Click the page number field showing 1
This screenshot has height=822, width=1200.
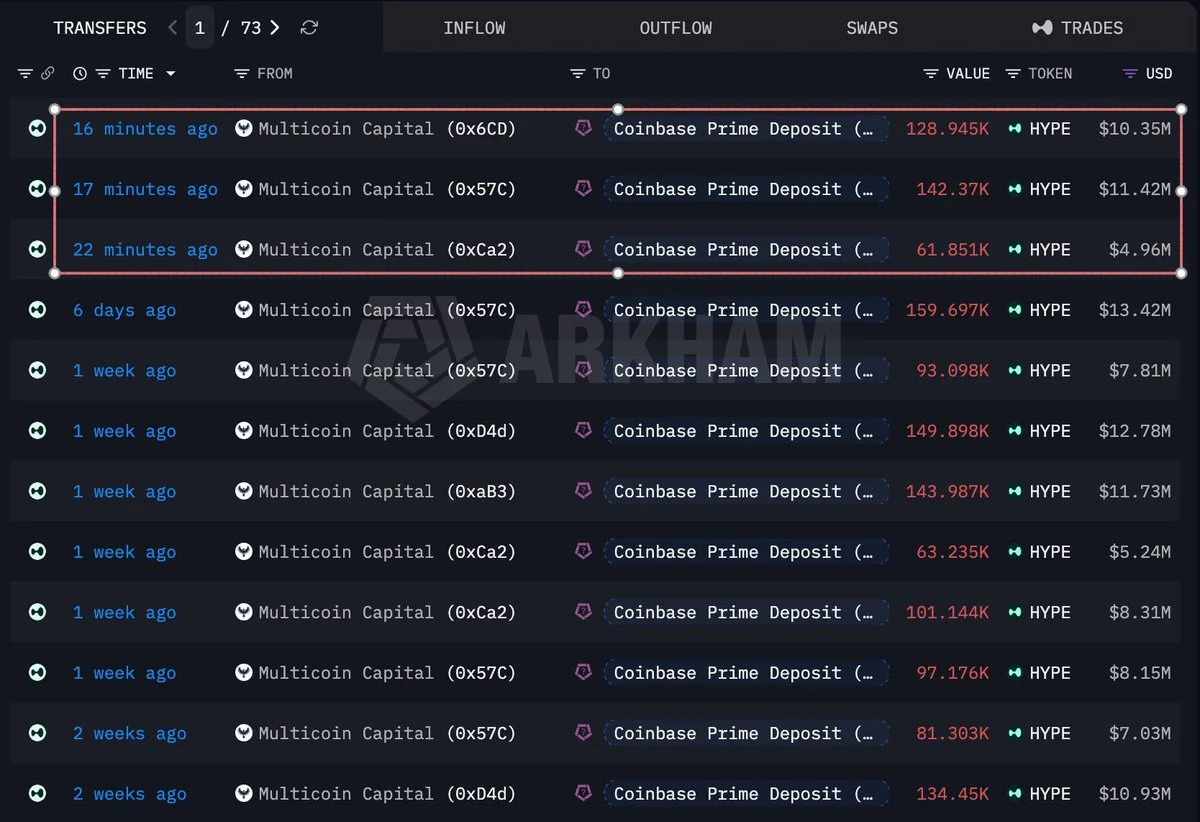coord(200,28)
